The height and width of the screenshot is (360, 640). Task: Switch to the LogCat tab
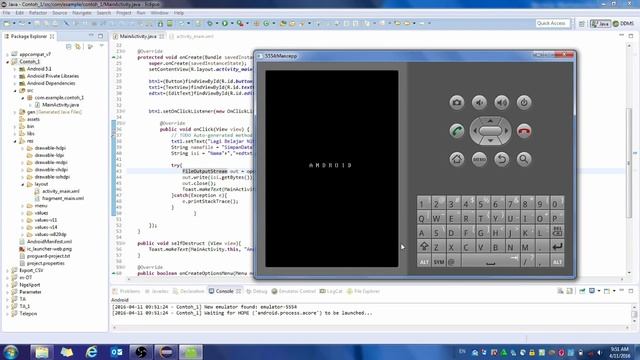coord(331,291)
